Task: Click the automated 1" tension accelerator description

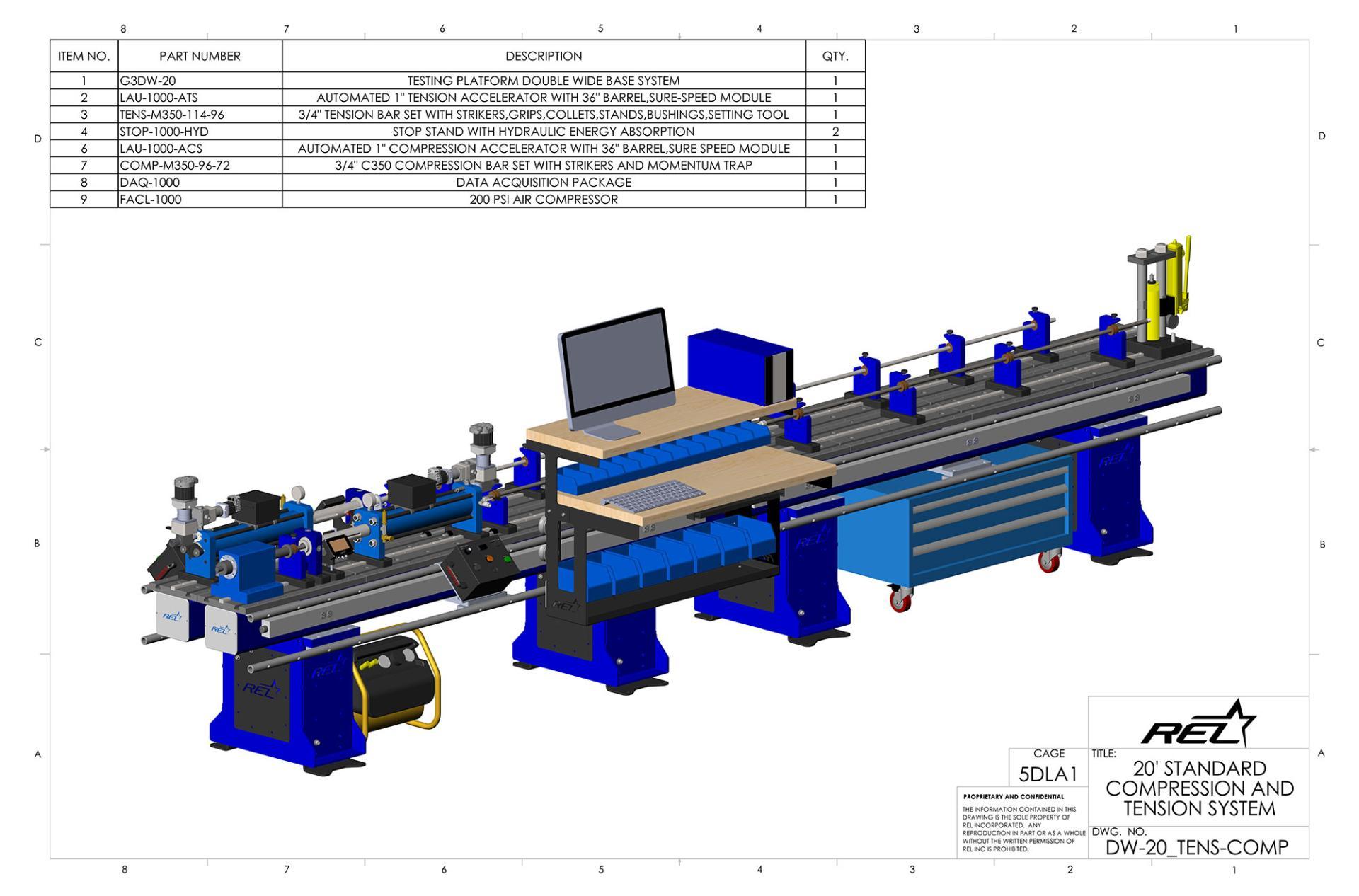Action: pos(544,98)
